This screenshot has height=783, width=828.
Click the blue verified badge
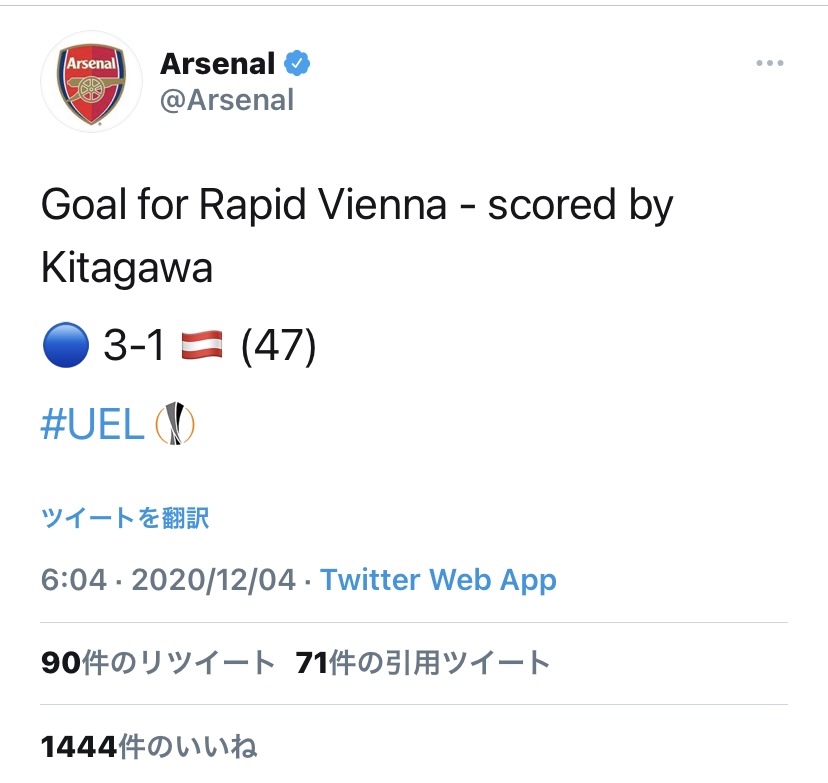pyautogui.click(x=297, y=64)
